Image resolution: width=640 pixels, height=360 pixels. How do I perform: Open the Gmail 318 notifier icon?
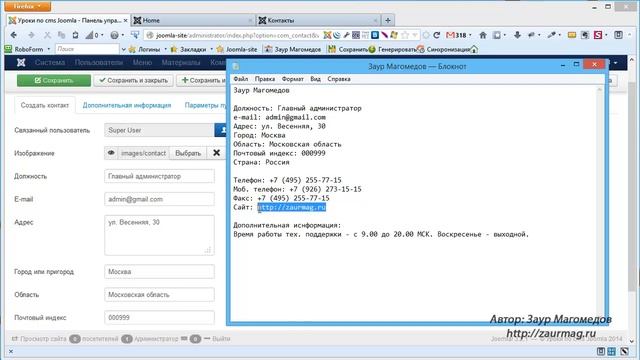coord(456,35)
